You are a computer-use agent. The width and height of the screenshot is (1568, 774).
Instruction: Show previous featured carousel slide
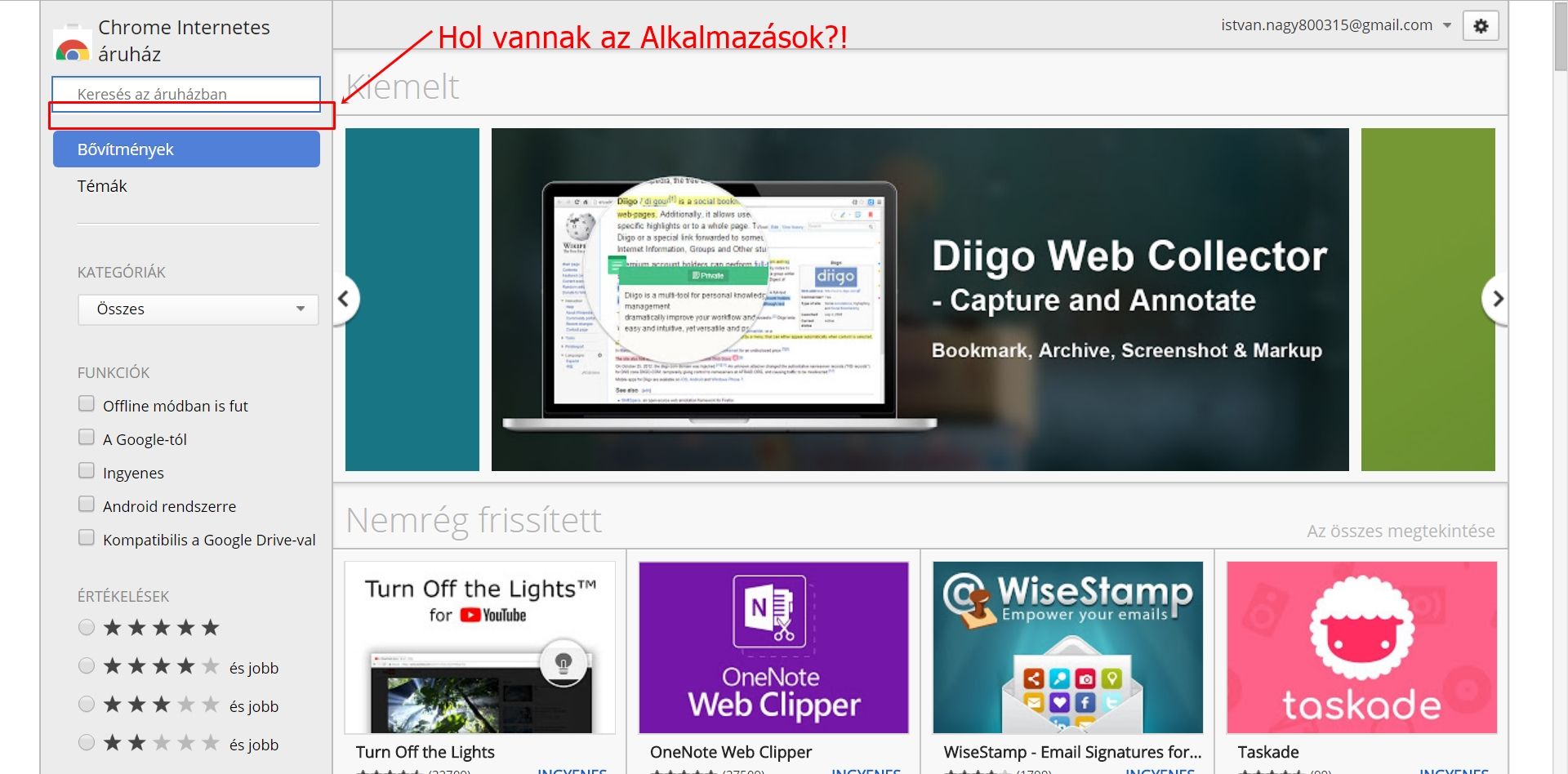tap(345, 299)
